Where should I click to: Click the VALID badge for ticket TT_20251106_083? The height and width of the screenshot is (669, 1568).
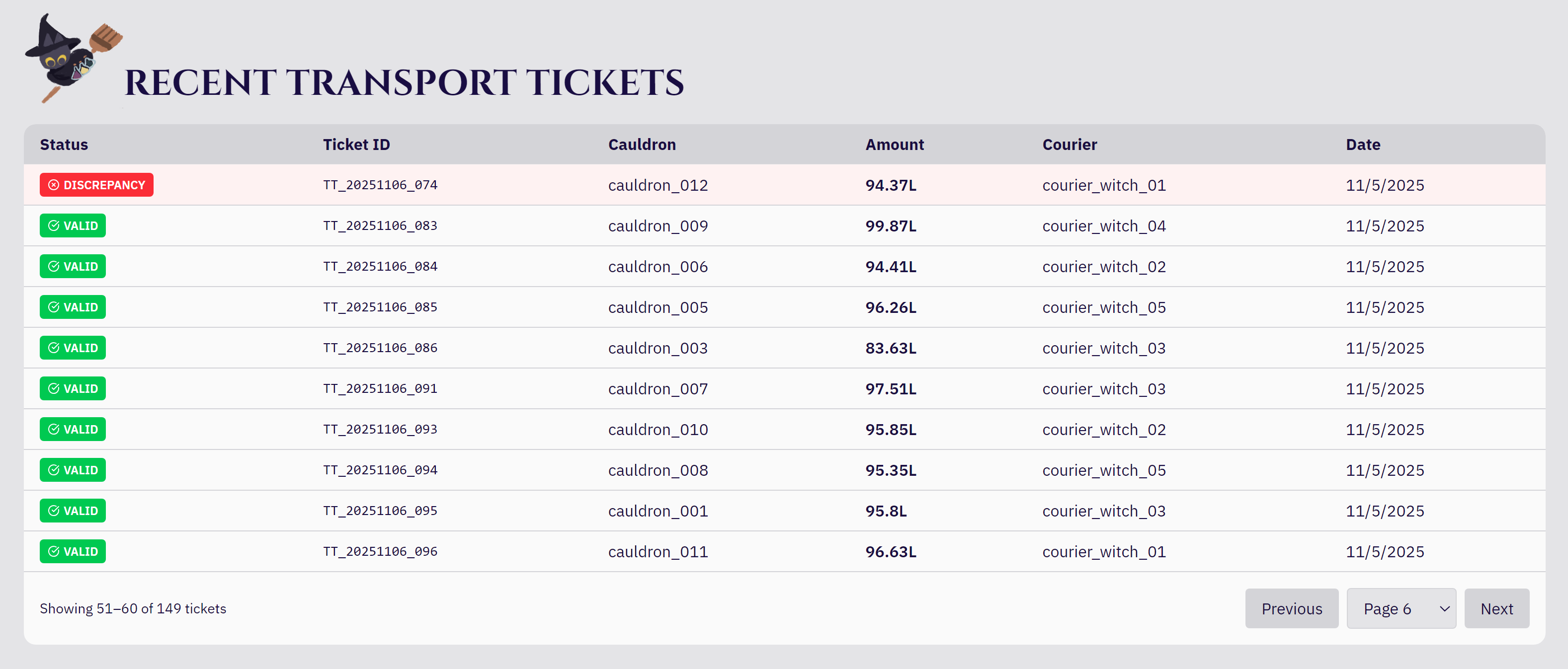pyautogui.click(x=73, y=225)
